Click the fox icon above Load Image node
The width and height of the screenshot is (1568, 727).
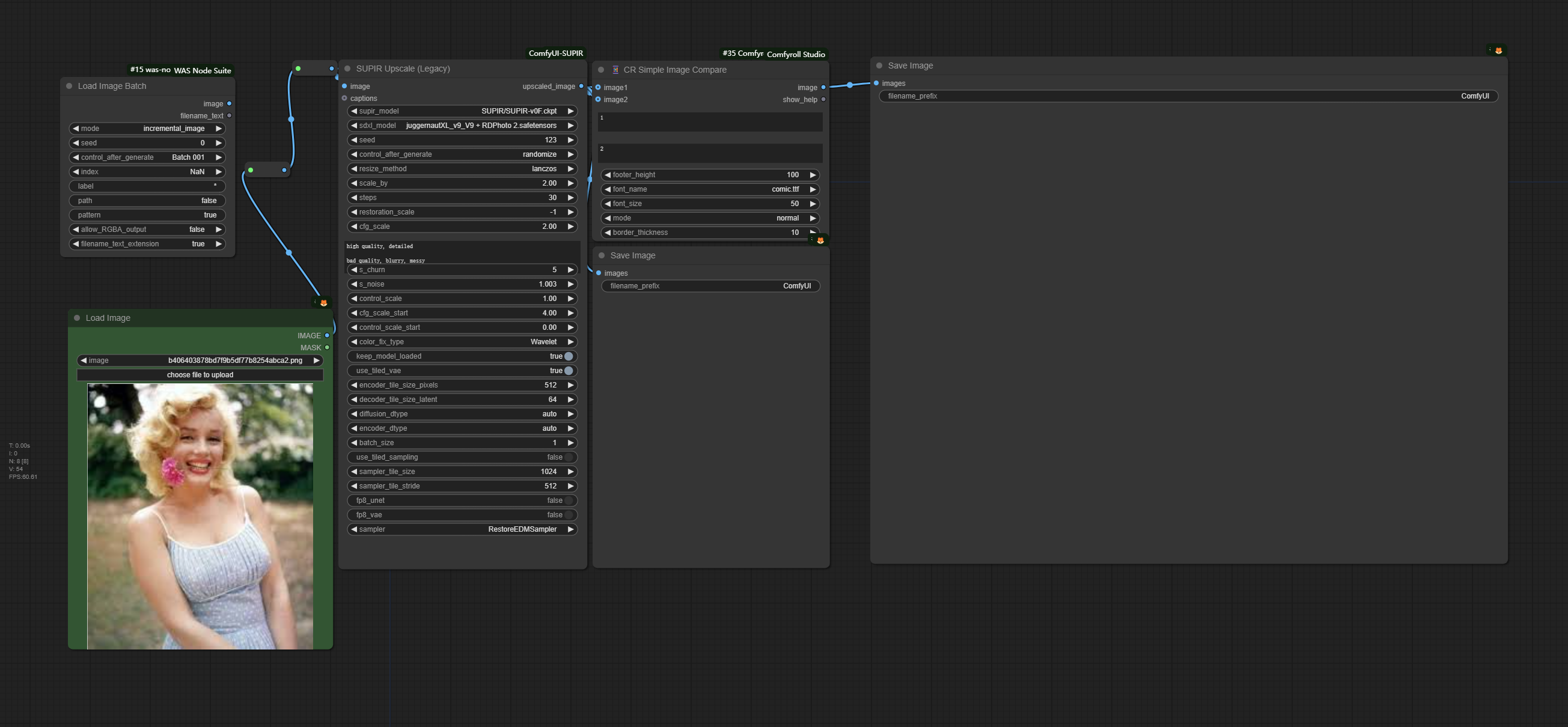323,302
